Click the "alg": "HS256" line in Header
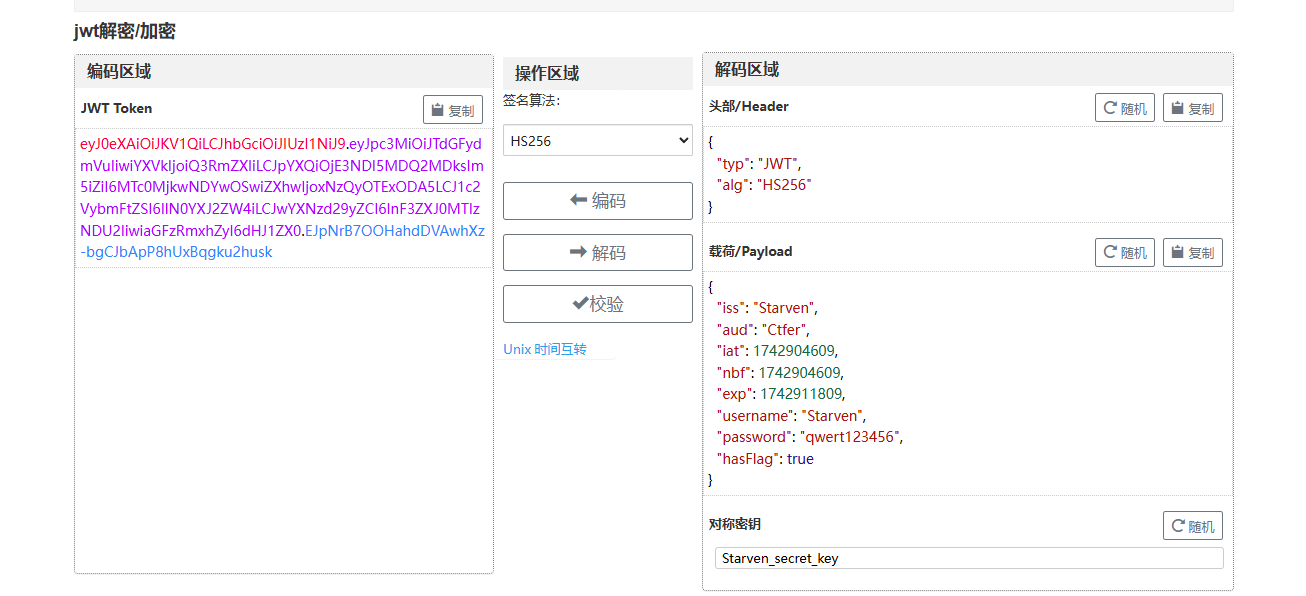The image size is (1306, 596). 764,185
